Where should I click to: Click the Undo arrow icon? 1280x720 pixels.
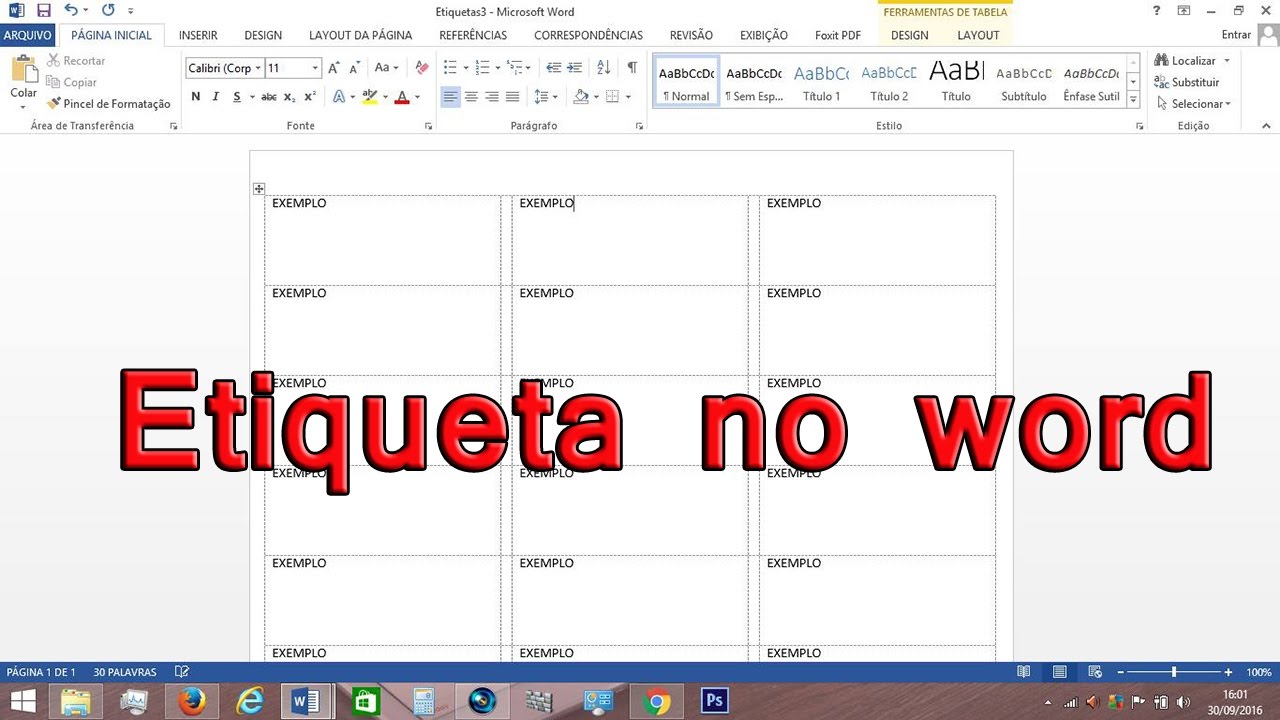[70, 11]
